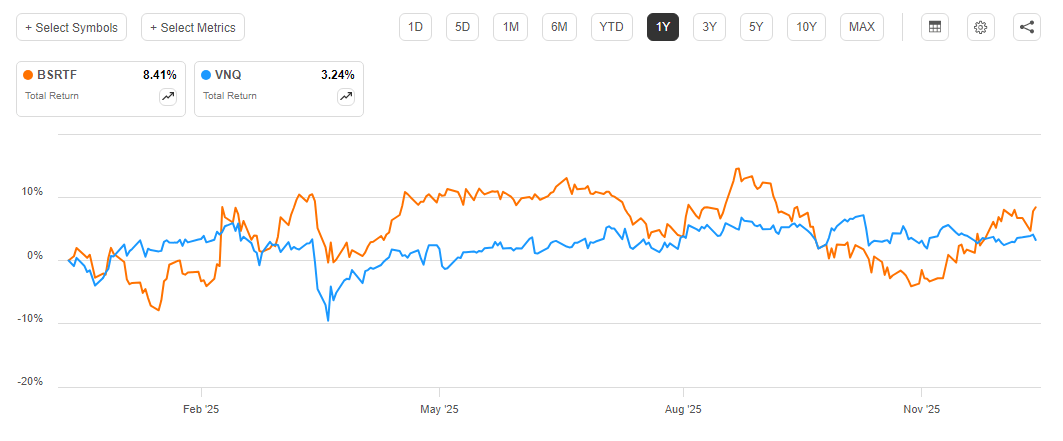The height and width of the screenshot is (441, 1063).
Task: Pick the 10Y time range
Action: coord(806,27)
